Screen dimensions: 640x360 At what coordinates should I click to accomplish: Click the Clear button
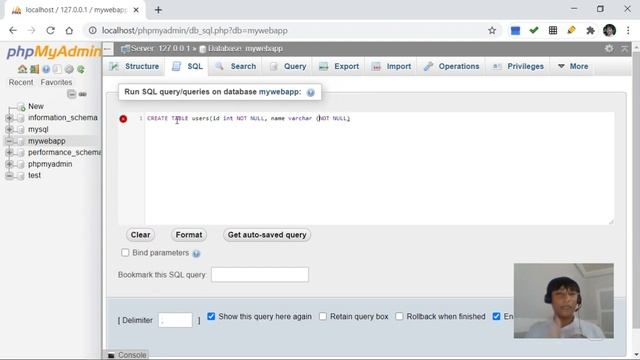point(140,235)
